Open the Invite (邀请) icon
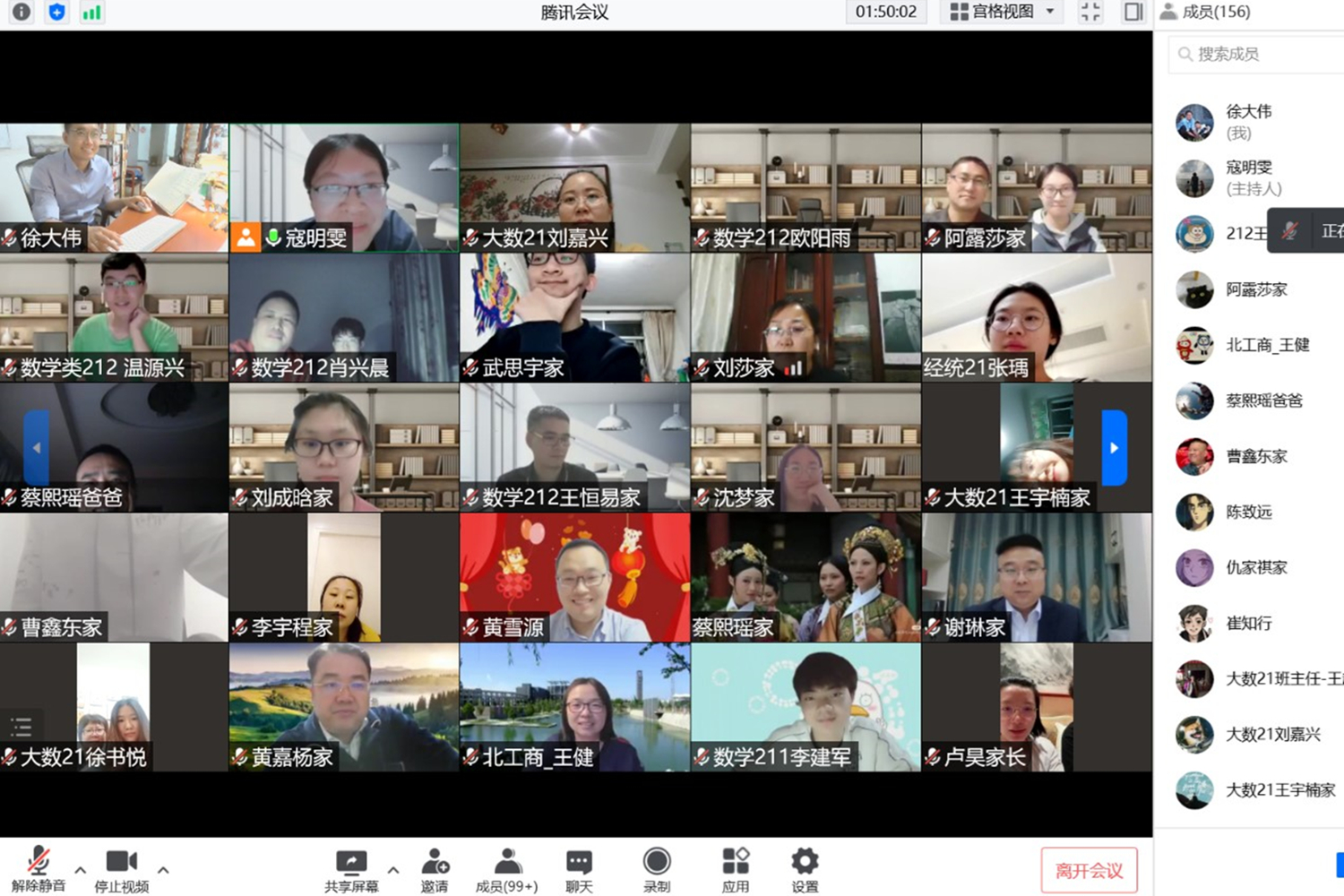1344x896 pixels. pos(435,869)
